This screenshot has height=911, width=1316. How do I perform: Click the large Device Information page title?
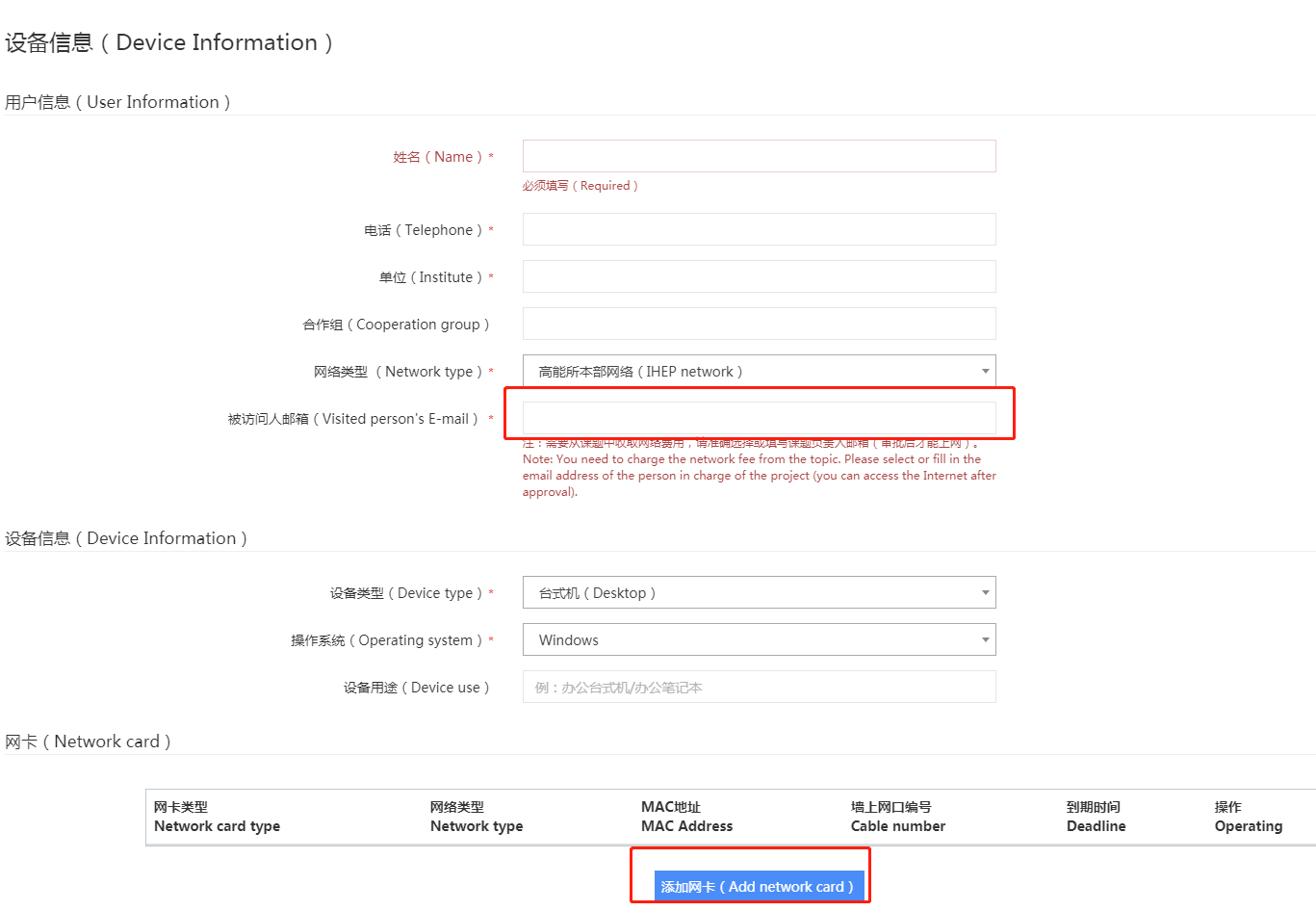tap(168, 42)
